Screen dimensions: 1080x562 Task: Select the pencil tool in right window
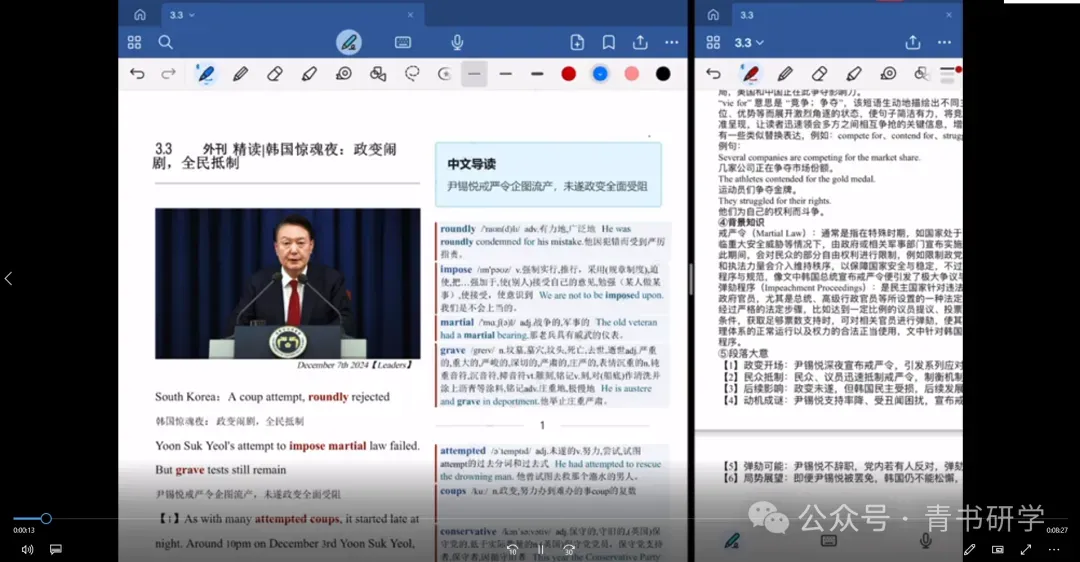785,74
